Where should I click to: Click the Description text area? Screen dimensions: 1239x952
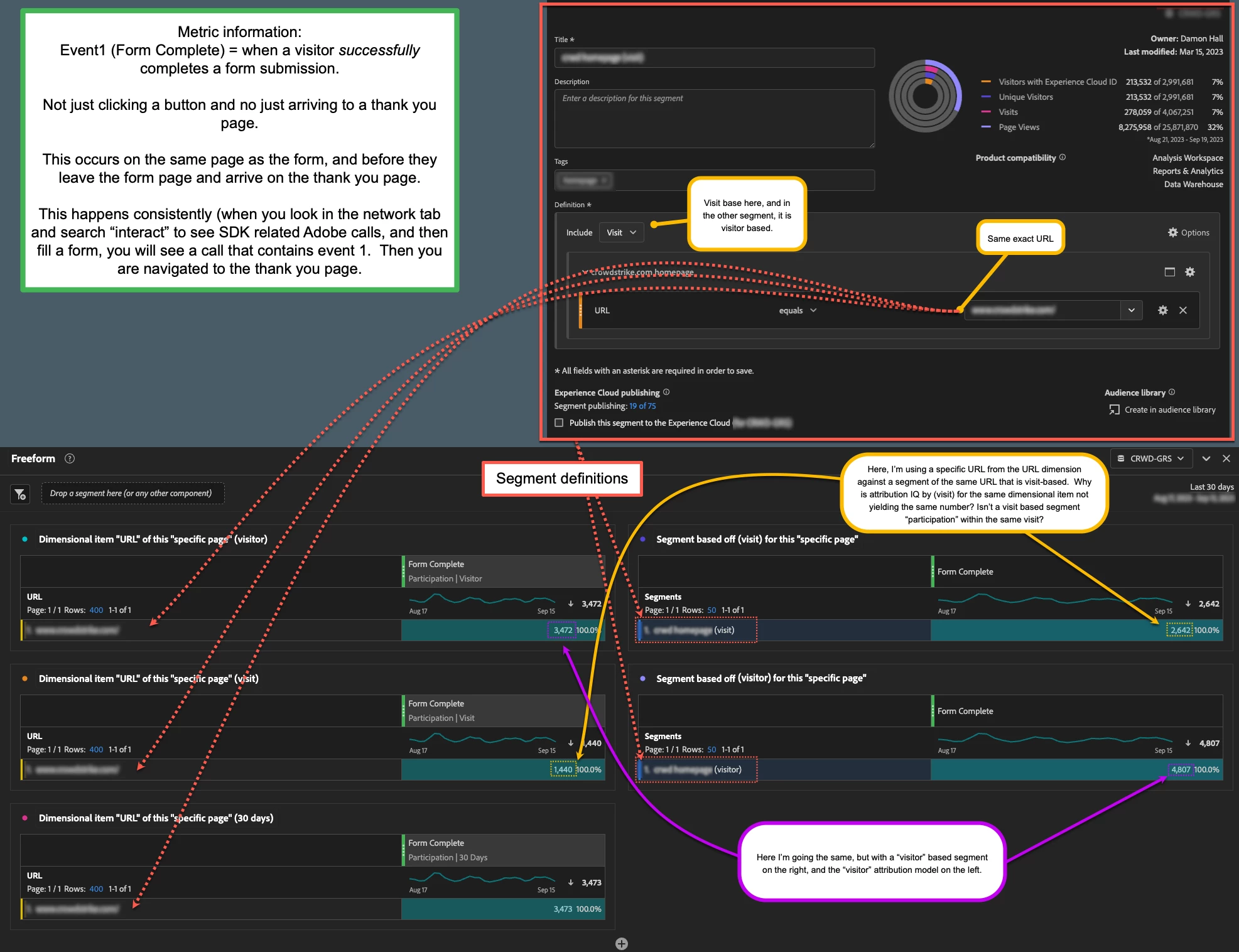point(714,118)
